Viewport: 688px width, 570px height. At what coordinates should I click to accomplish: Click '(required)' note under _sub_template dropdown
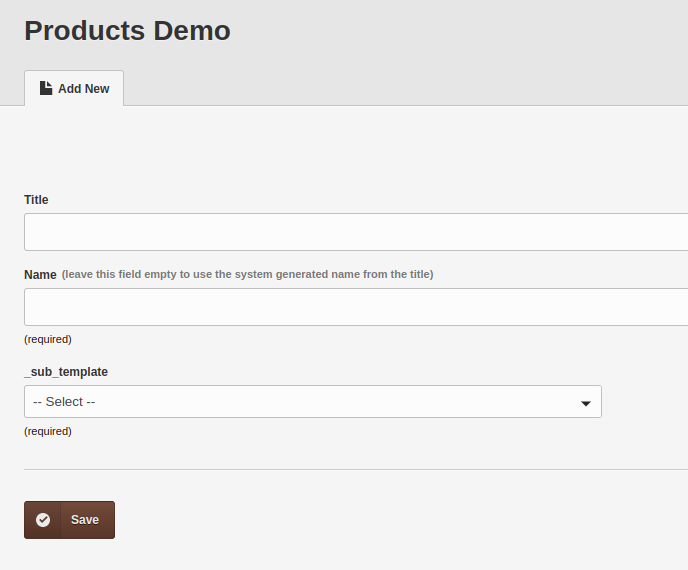pyautogui.click(x=48, y=431)
